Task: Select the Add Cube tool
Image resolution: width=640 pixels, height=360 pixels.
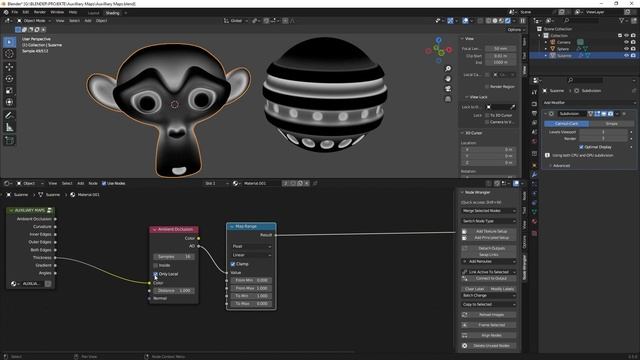Action: coord(9,141)
